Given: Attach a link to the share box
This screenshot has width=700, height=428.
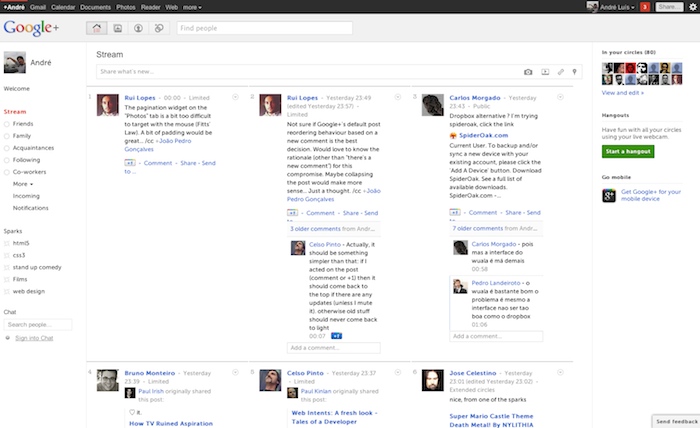Looking at the screenshot, I should point(561,72).
